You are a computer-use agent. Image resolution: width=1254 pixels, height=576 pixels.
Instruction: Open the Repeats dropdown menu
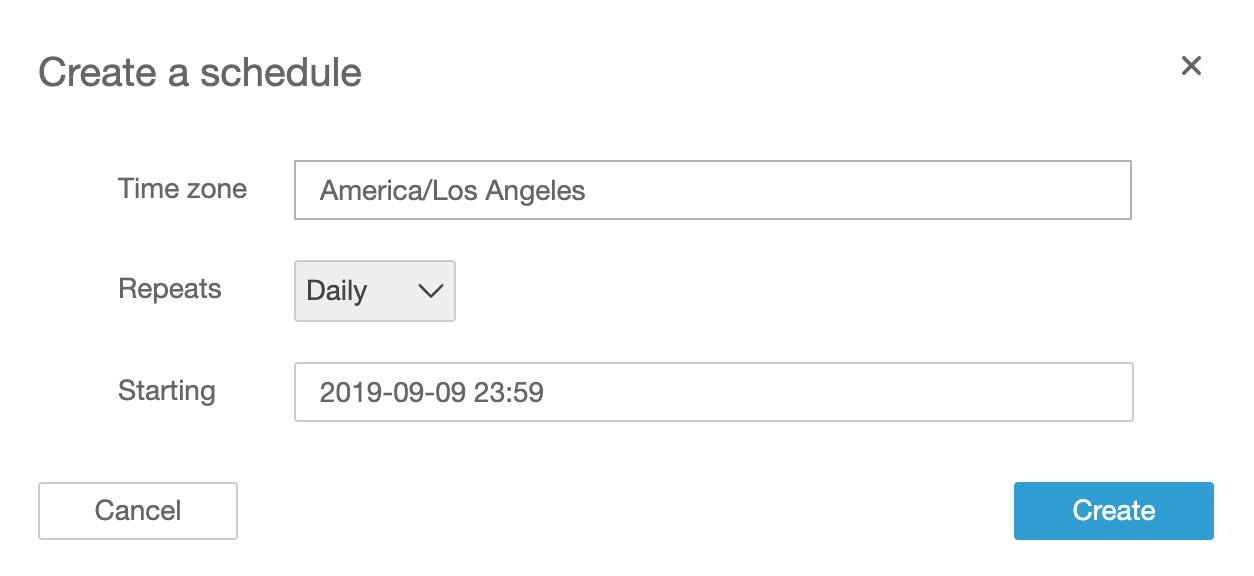coord(375,291)
